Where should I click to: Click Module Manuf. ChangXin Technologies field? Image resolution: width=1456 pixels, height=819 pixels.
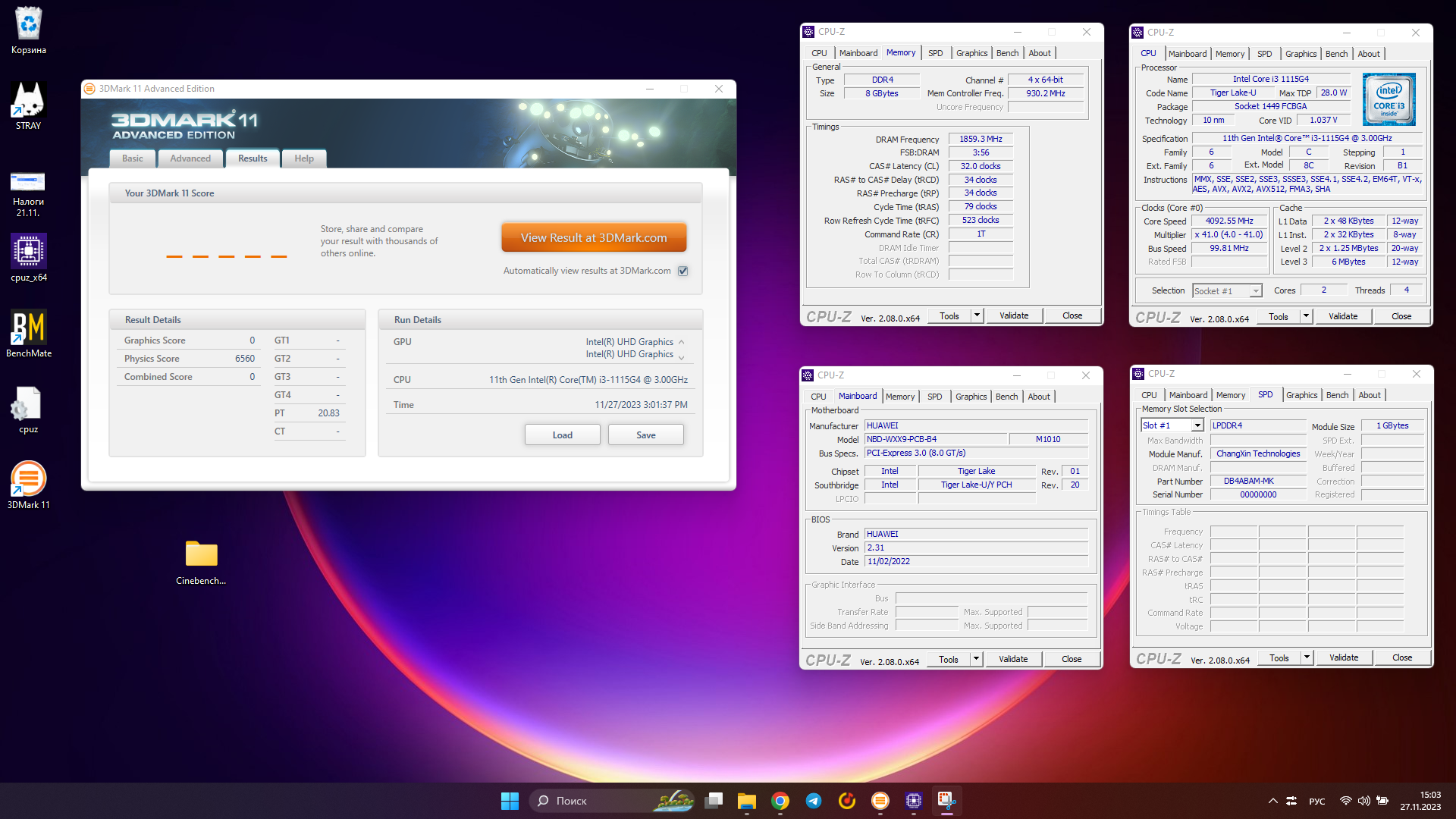1258,453
